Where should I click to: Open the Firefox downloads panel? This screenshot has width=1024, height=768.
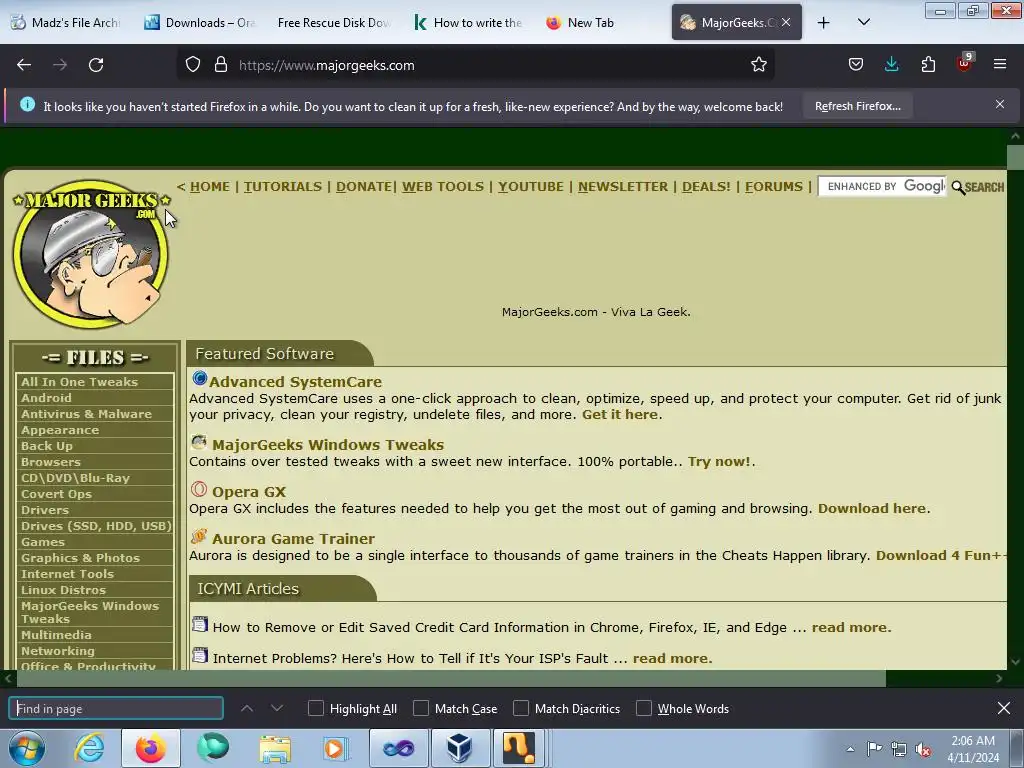(891, 65)
